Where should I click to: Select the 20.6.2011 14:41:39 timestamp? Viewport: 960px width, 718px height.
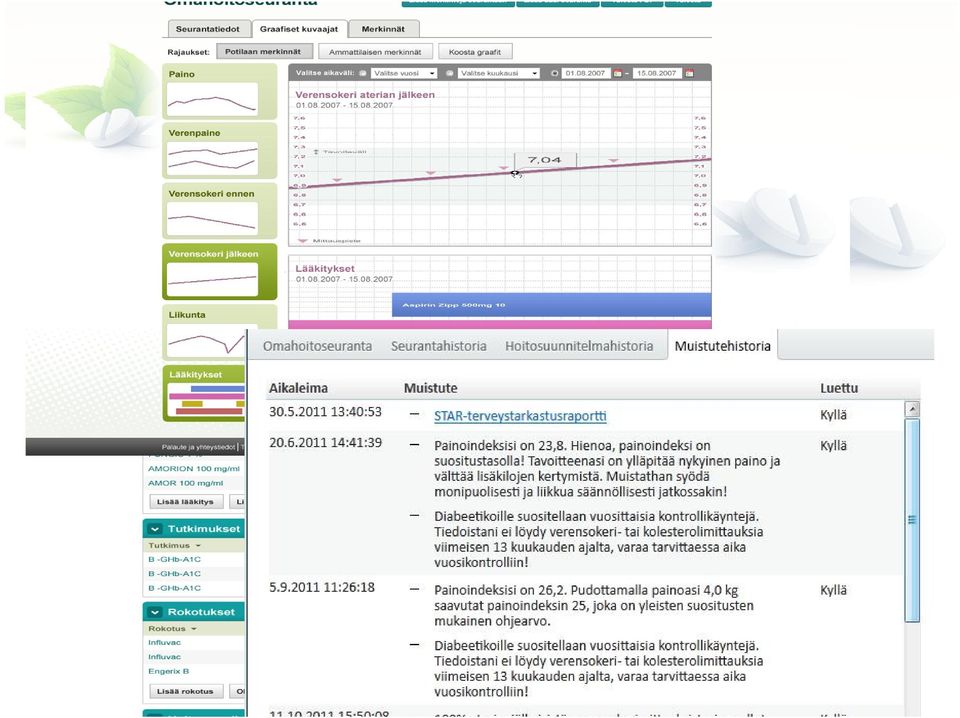point(325,443)
